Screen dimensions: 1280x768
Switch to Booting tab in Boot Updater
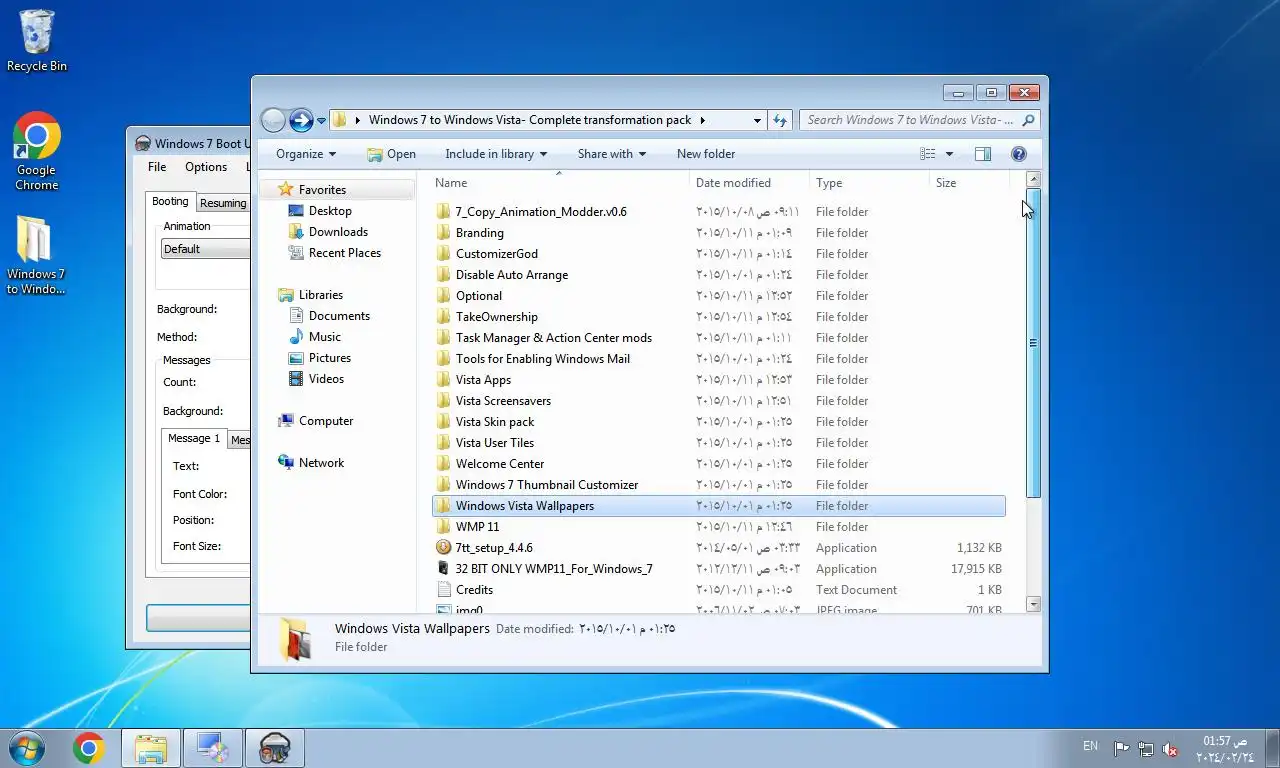[170, 202]
